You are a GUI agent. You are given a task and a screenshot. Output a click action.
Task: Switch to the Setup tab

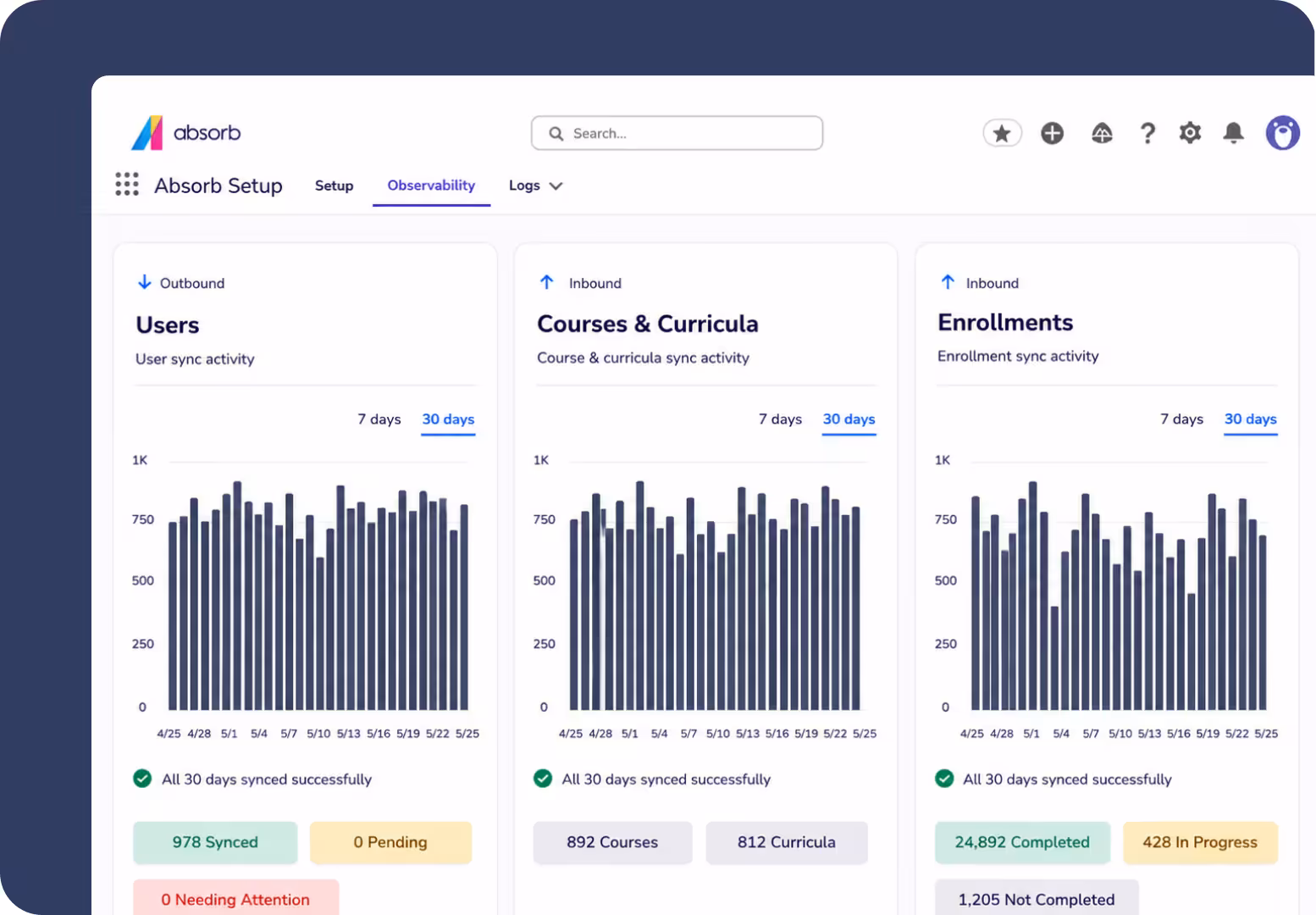pos(335,186)
